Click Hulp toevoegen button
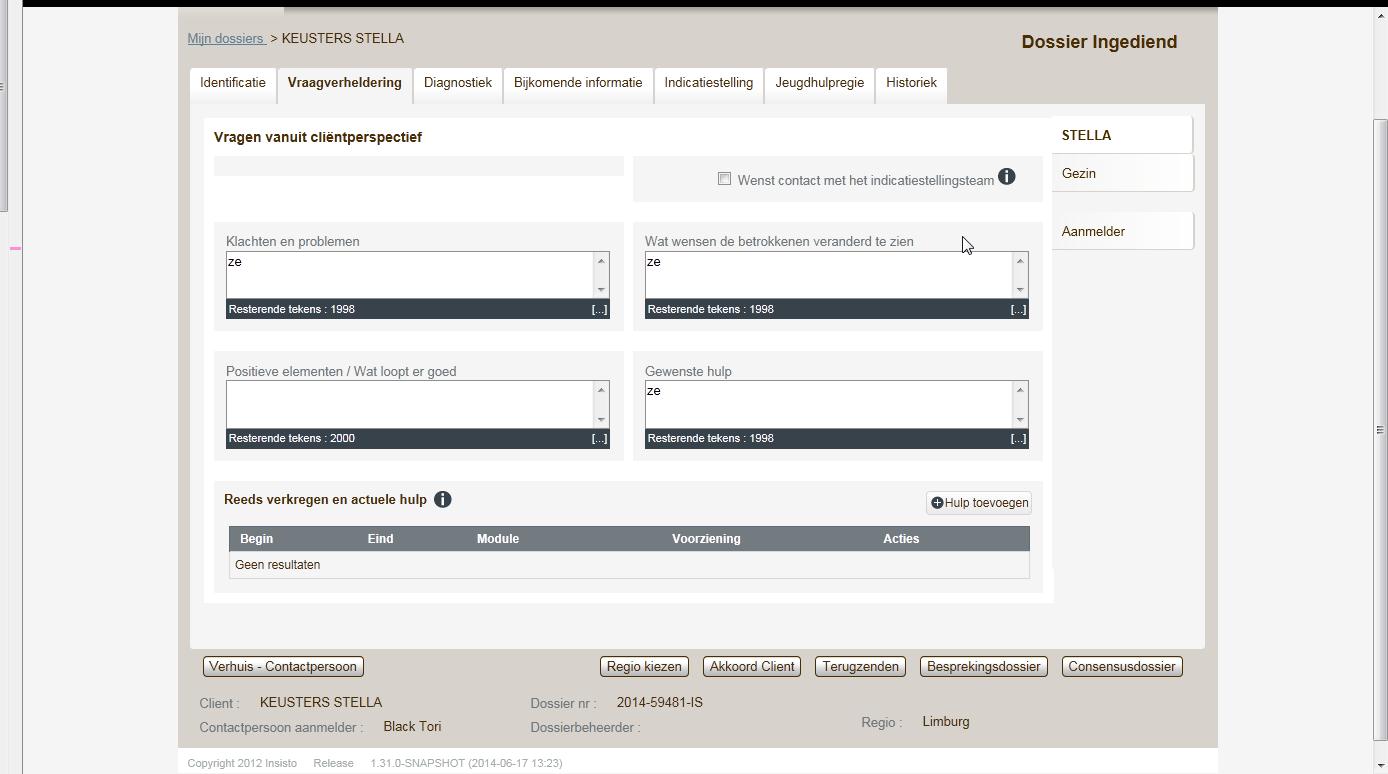1388x774 pixels. pyautogui.click(x=979, y=503)
